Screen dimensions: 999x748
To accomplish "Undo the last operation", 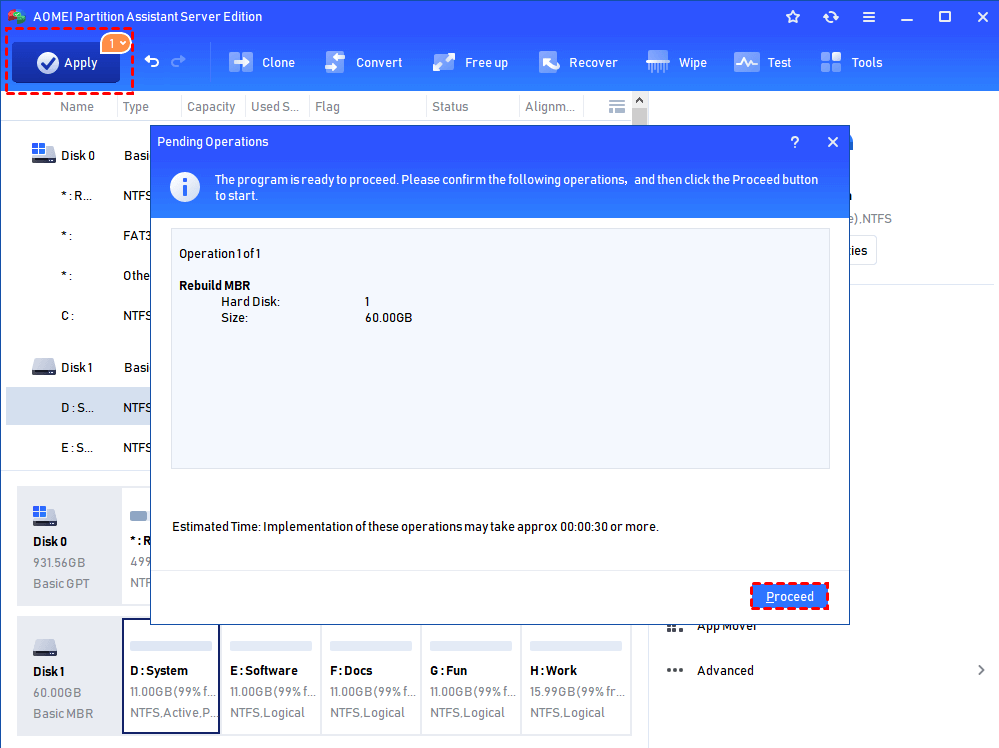I will (152, 62).
